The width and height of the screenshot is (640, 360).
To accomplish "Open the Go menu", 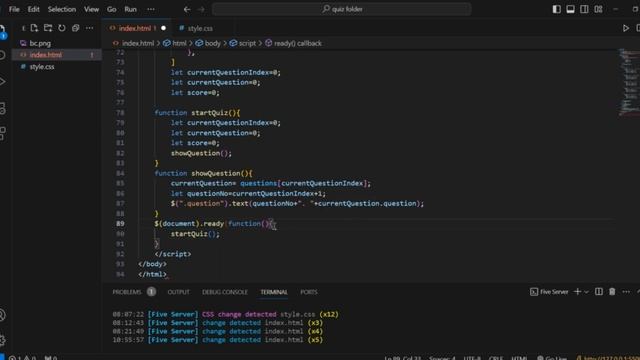I will click(111, 9).
